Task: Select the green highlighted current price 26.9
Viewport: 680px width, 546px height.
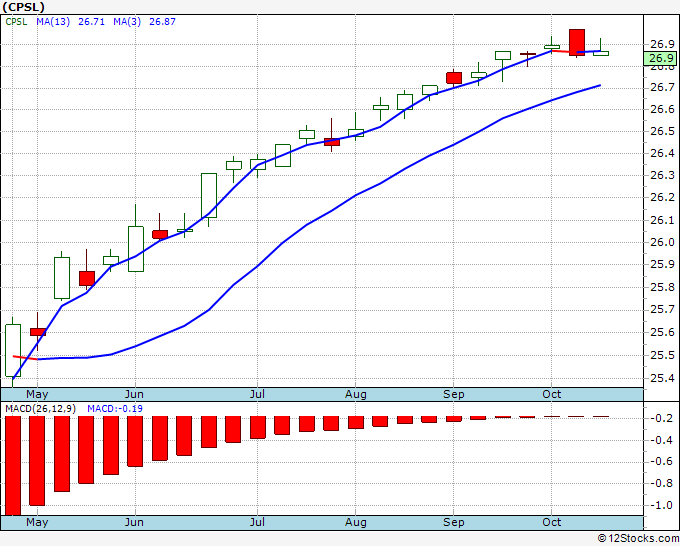Action: (x=660, y=58)
